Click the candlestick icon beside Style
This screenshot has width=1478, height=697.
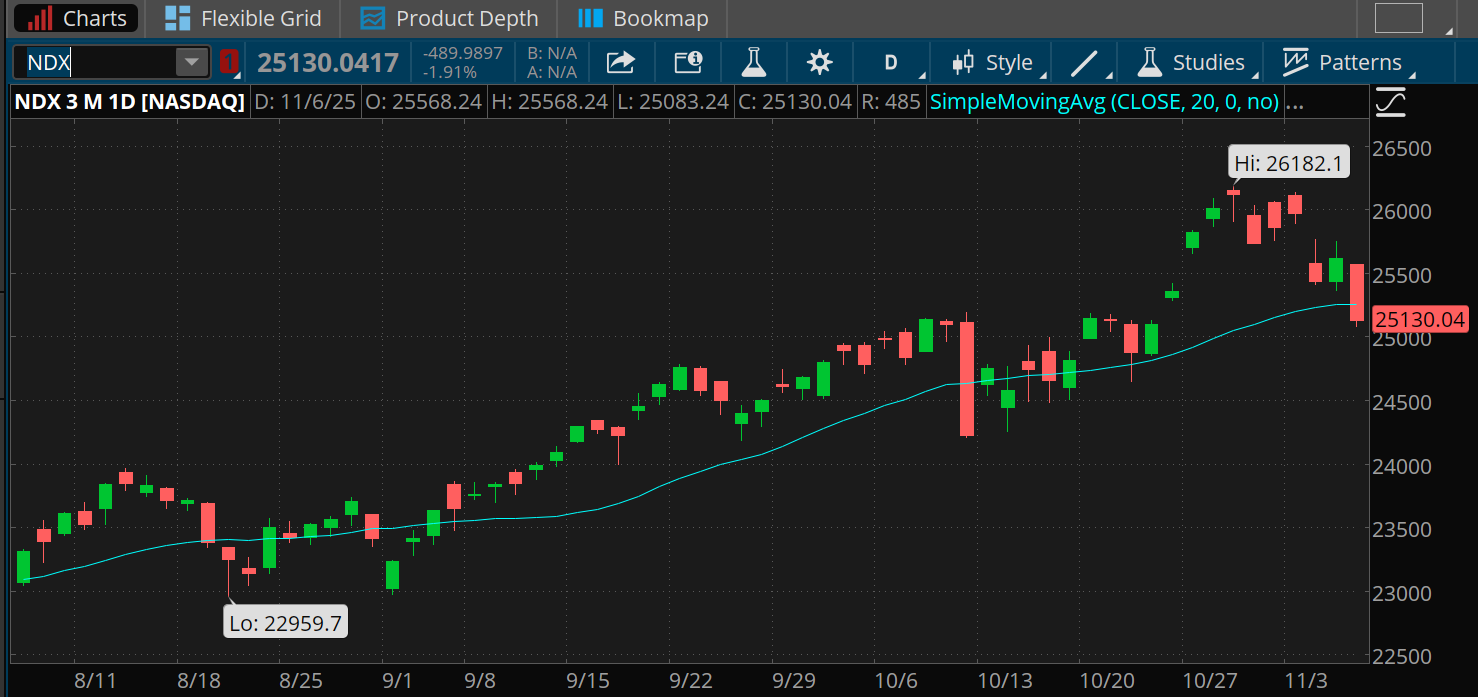click(x=962, y=61)
